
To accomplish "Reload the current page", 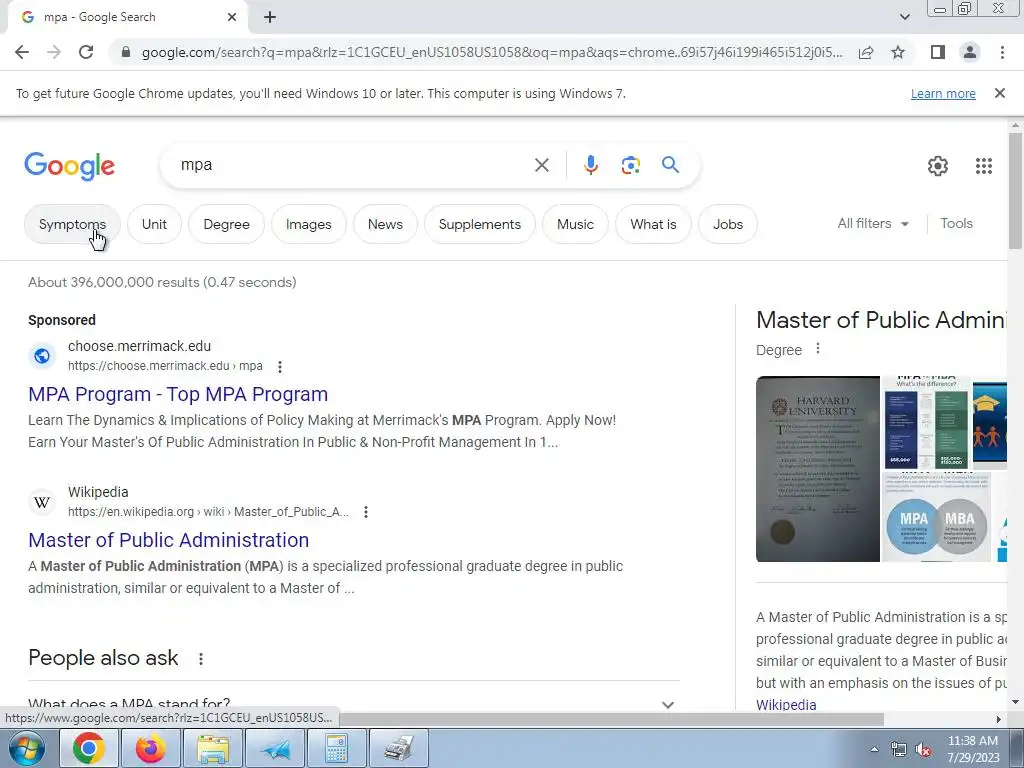I will (86, 52).
